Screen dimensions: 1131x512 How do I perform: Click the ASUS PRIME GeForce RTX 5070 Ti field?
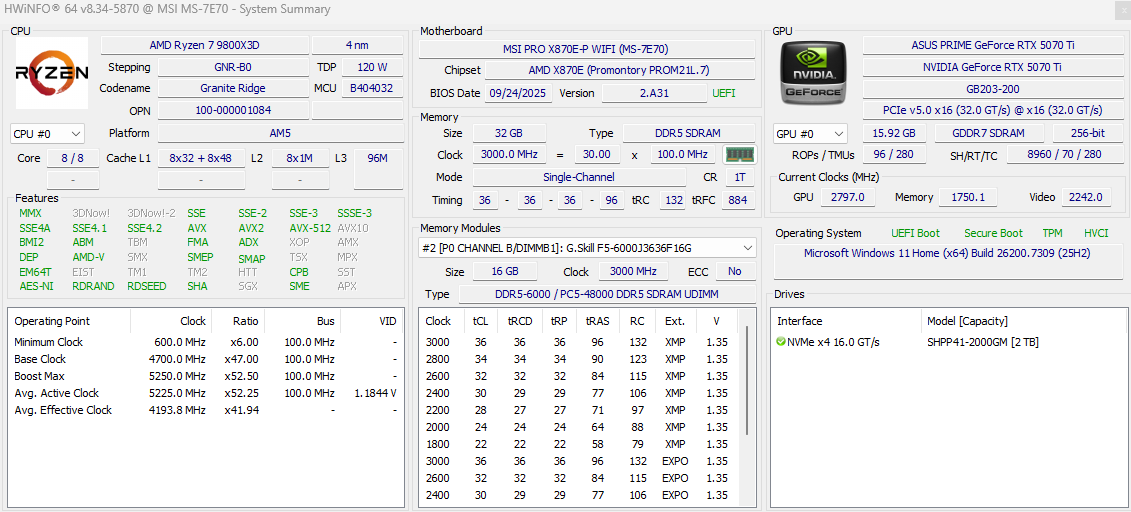point(993,45)
